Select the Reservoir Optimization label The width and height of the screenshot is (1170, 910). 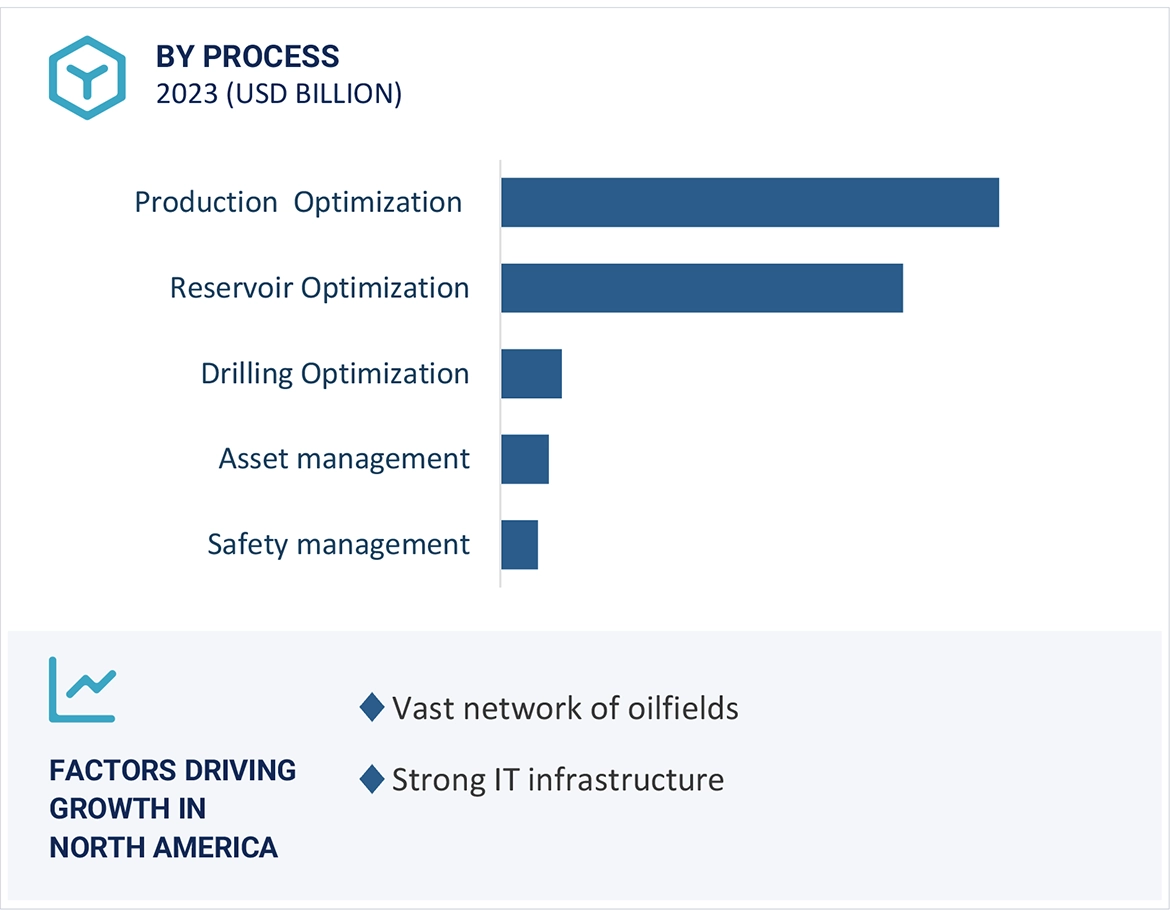[x=319, y=288]
